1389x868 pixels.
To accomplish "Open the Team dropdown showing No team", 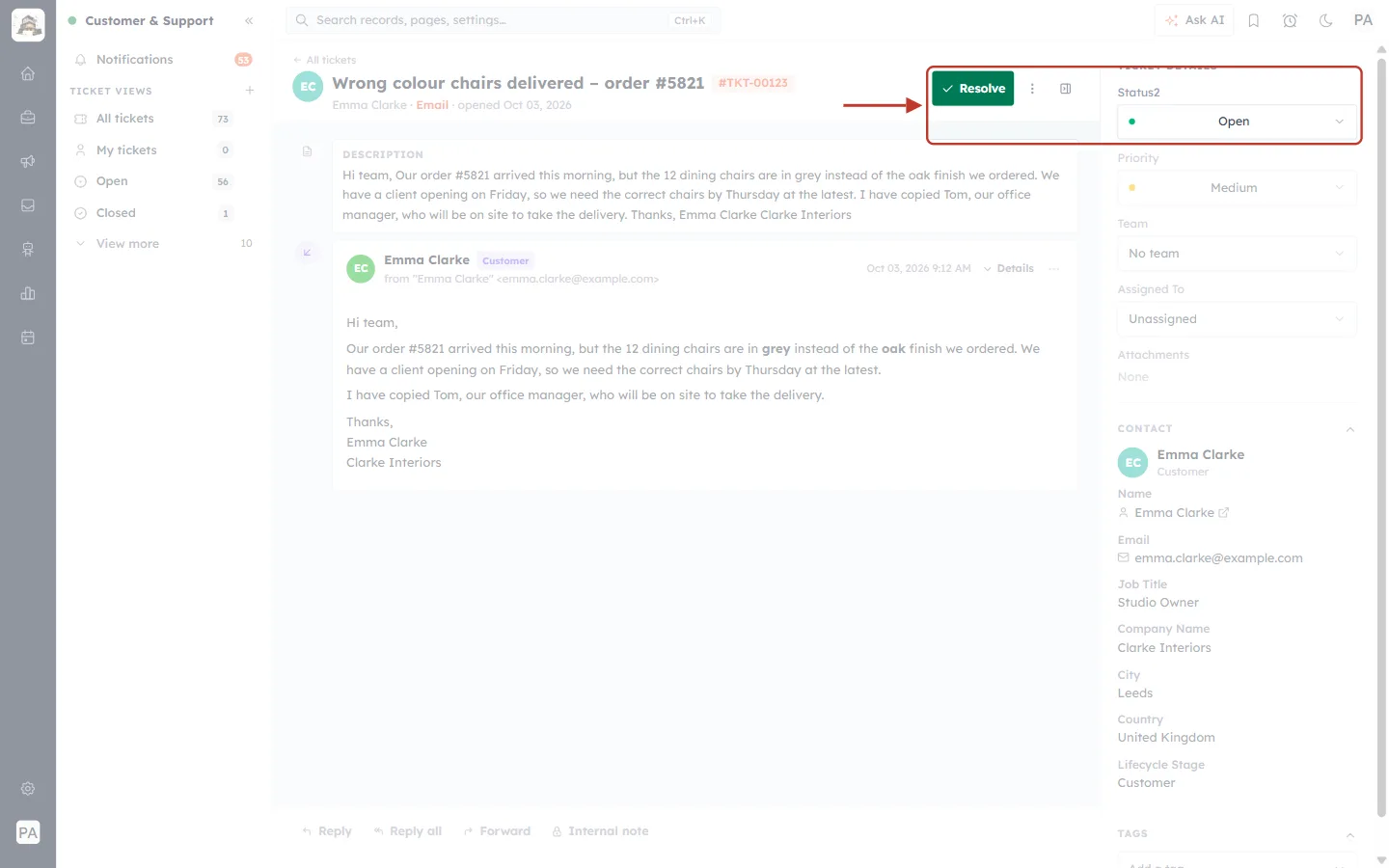I will tap(1237, 254).
